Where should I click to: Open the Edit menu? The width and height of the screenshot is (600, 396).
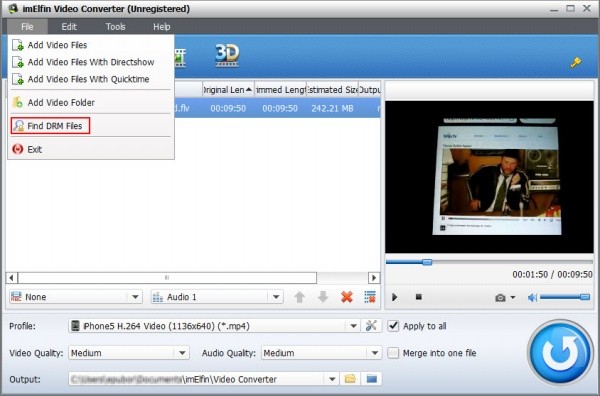(69, 27)
